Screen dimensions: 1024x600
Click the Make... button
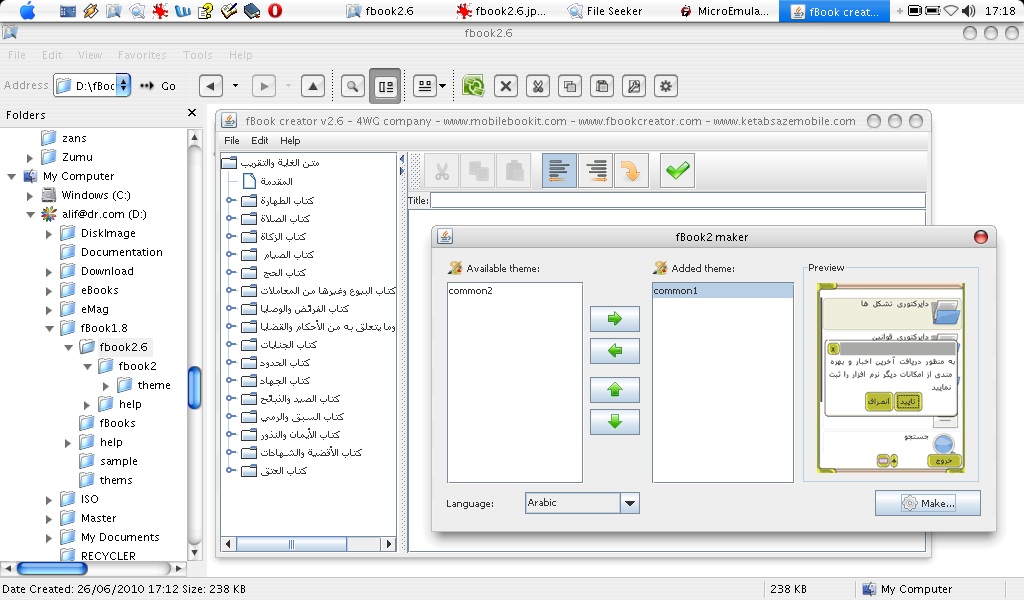point(927,503)
